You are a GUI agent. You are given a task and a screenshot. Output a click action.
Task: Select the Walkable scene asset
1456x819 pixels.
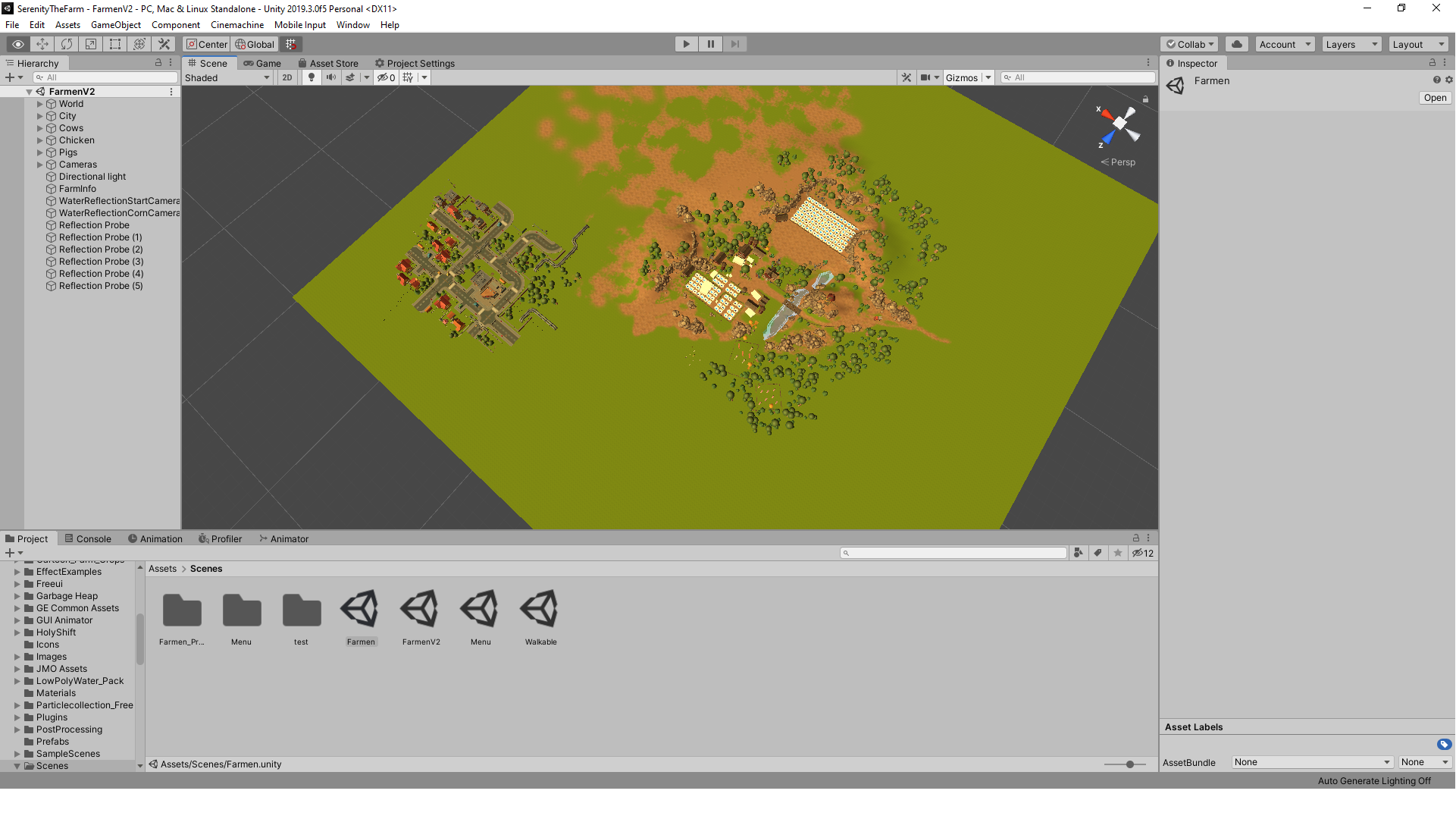click(x=540, y=617)
